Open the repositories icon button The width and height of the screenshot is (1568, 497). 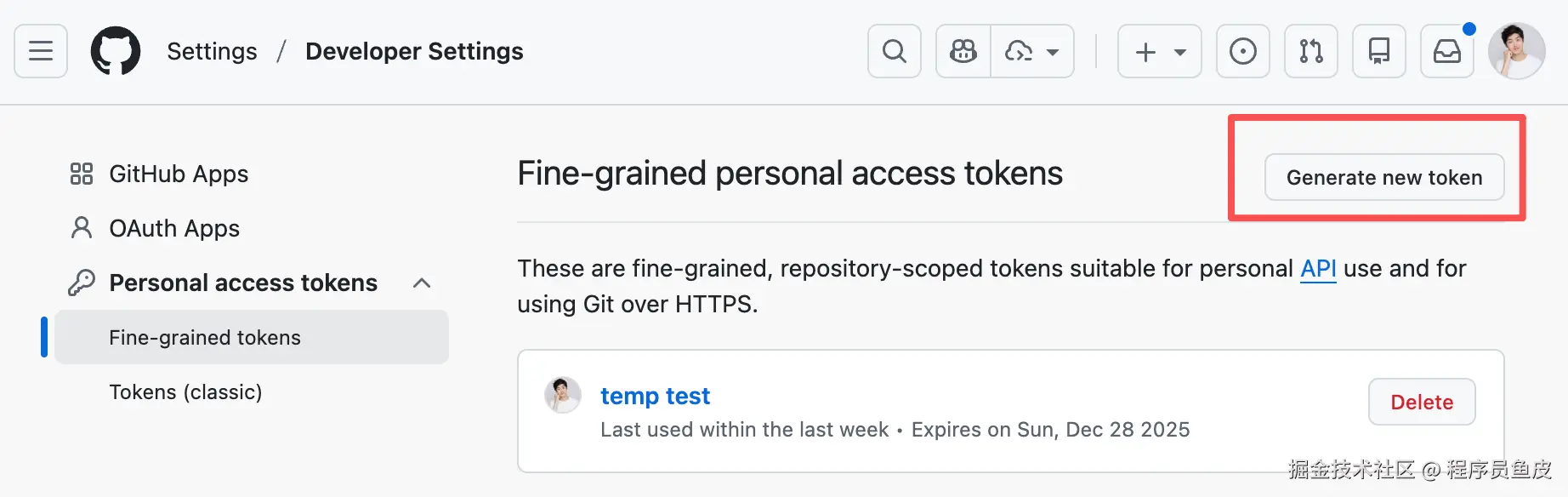(x=1378, y=51)
